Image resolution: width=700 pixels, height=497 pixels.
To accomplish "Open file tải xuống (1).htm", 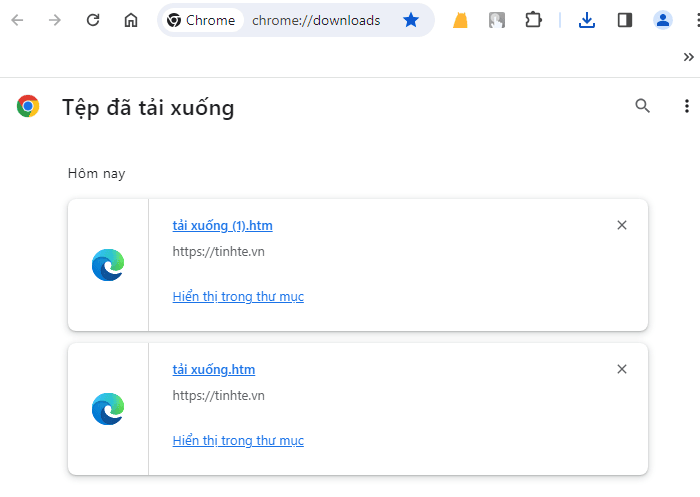I will click(x=222, y=226).
